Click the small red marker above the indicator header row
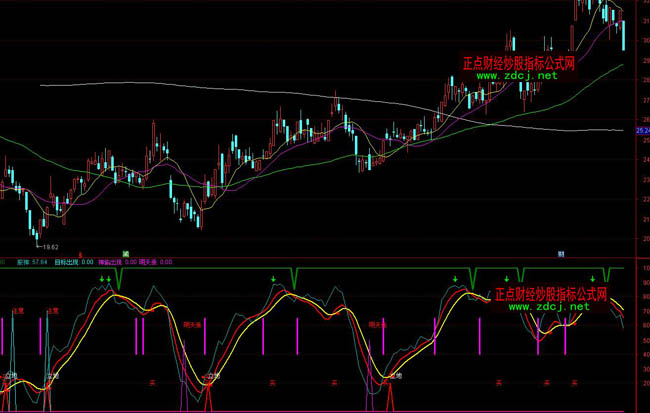This screenshot has width=650, height=413. click(x=66, y=252)
